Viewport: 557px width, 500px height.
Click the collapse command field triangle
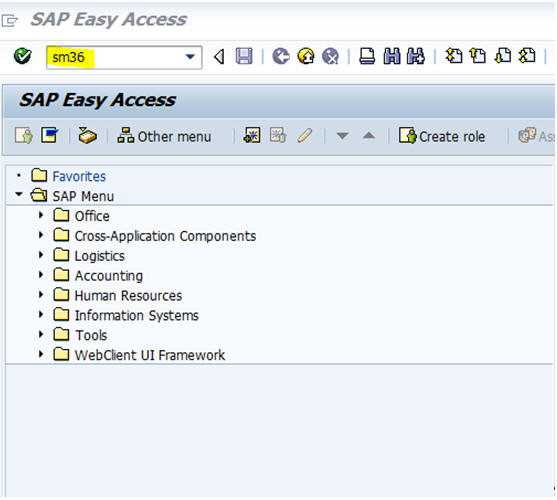pos(220,56)
